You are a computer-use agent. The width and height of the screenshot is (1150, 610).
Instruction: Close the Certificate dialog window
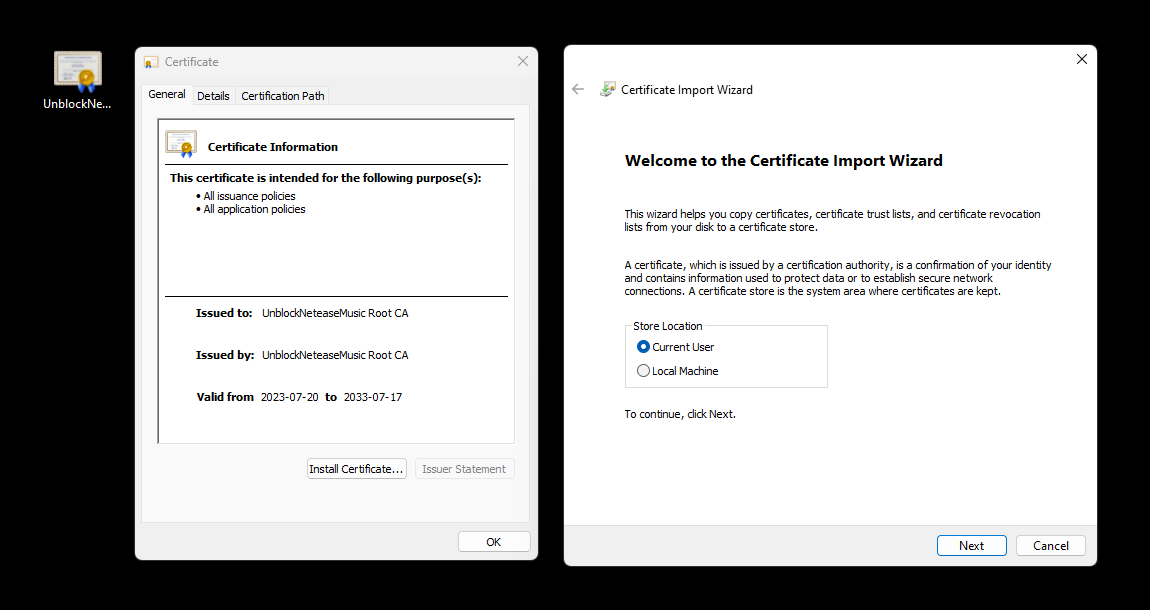pyautogui.click(x=523, y=62)
